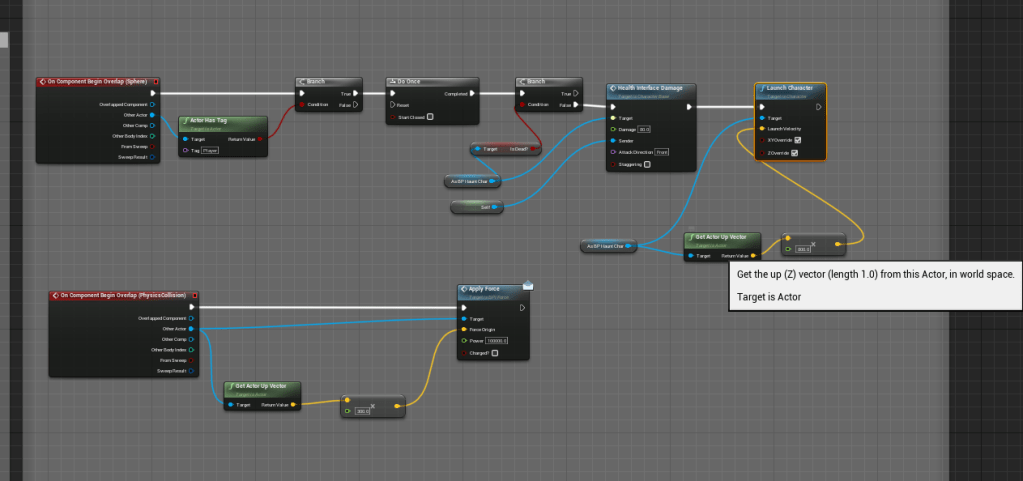Click the Damage value field on Health Interface Damage
Screen dimensions: 1023x481
[x=644, y=129]
